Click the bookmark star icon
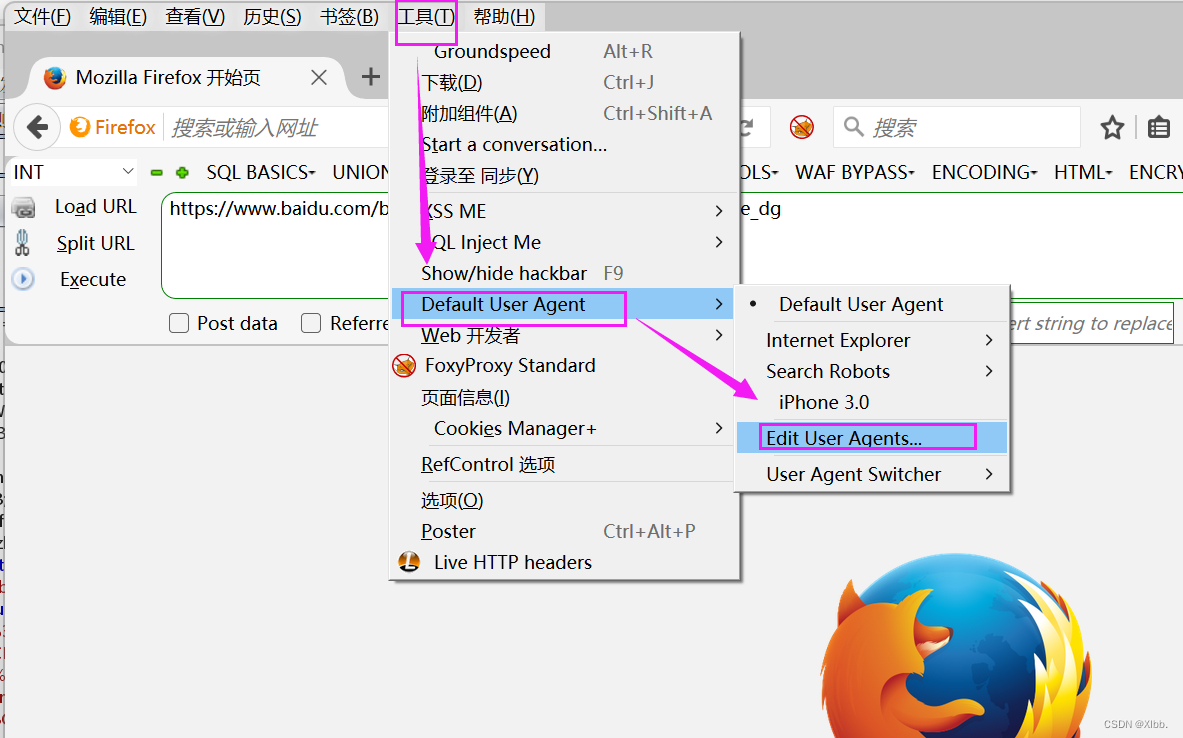This screenshot has height=738, width=1183. (1111, 128)
